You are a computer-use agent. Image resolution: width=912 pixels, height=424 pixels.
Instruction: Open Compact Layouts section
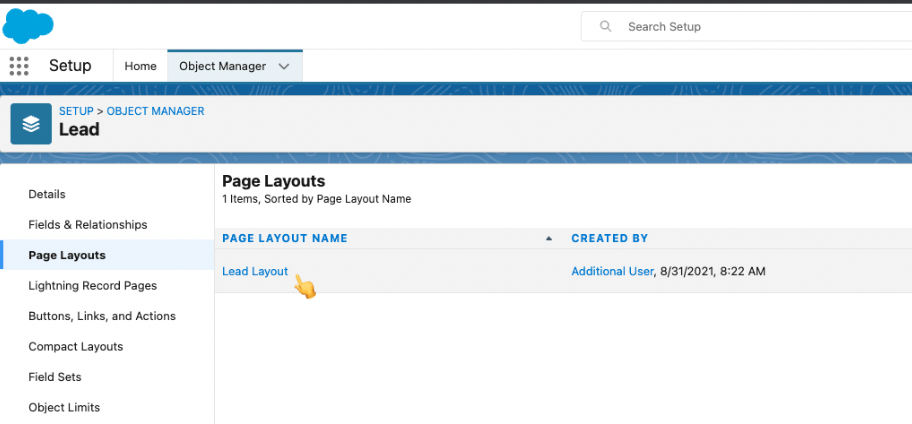coord(76,347)
